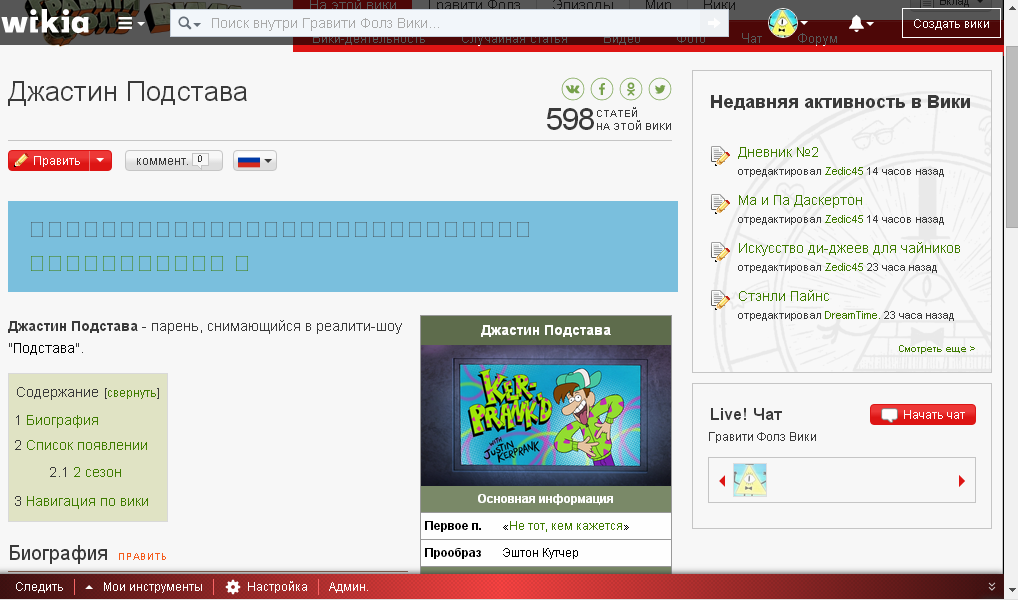Open Ма и Па Даскертон article

pos(800,200)
